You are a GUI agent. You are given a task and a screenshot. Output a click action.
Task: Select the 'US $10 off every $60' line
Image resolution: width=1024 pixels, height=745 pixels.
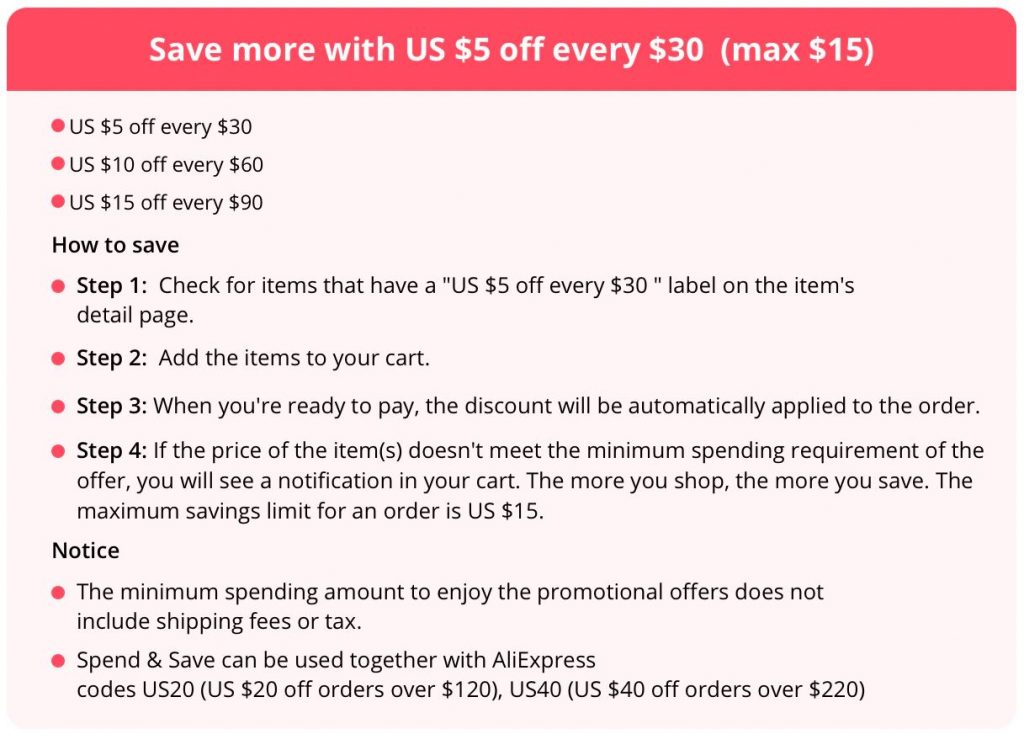click(x=167, y=165)
